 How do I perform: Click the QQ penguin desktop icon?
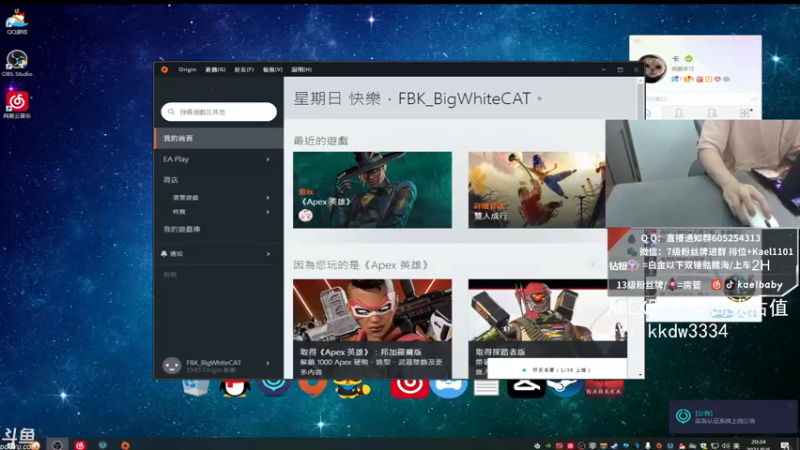tap(235, 388)
